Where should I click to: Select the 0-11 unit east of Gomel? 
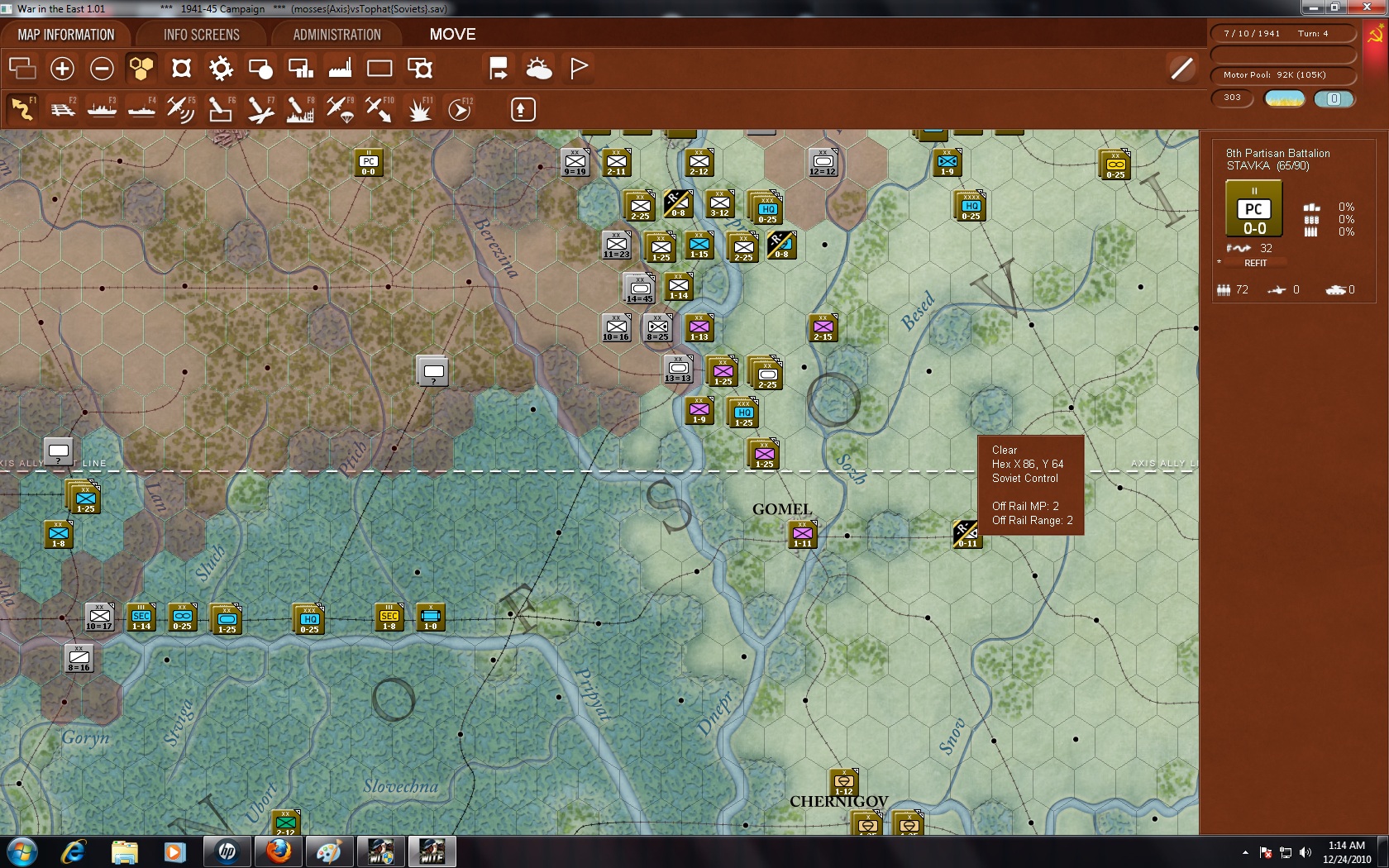point(967,535)
